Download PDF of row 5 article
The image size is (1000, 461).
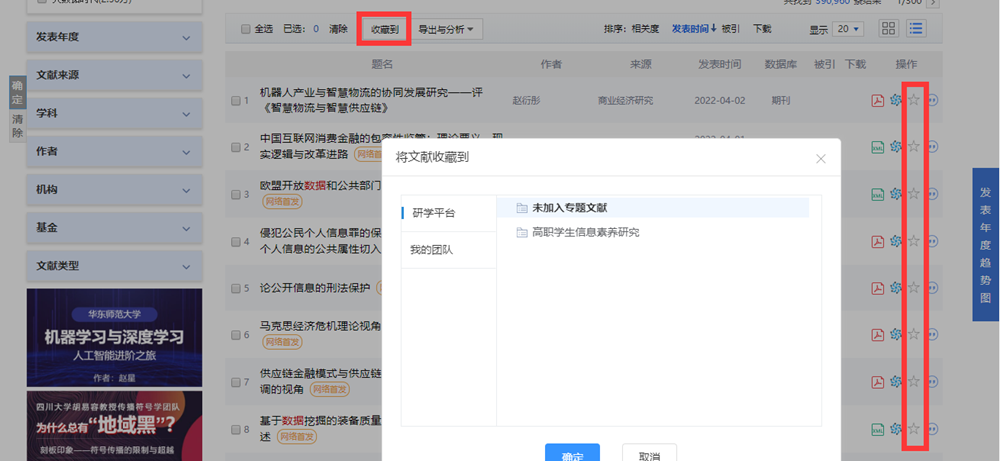pyautogui.click(x=878, y=288)
